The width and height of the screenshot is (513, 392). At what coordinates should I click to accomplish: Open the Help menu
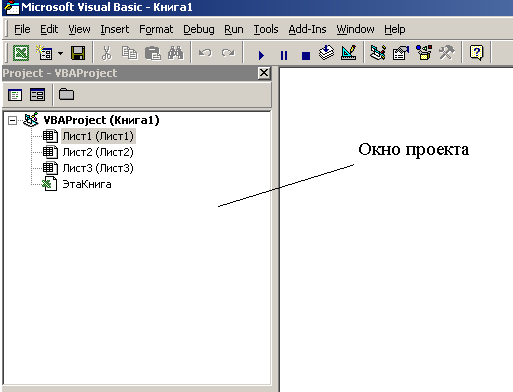tap(395, 29)
